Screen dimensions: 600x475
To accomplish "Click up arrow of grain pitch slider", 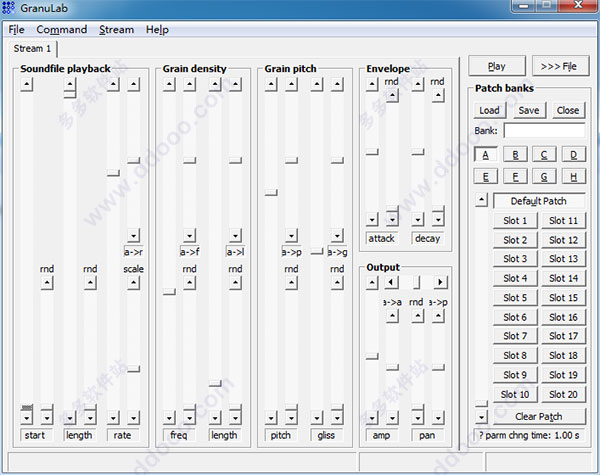I will [x=271, y=84].
